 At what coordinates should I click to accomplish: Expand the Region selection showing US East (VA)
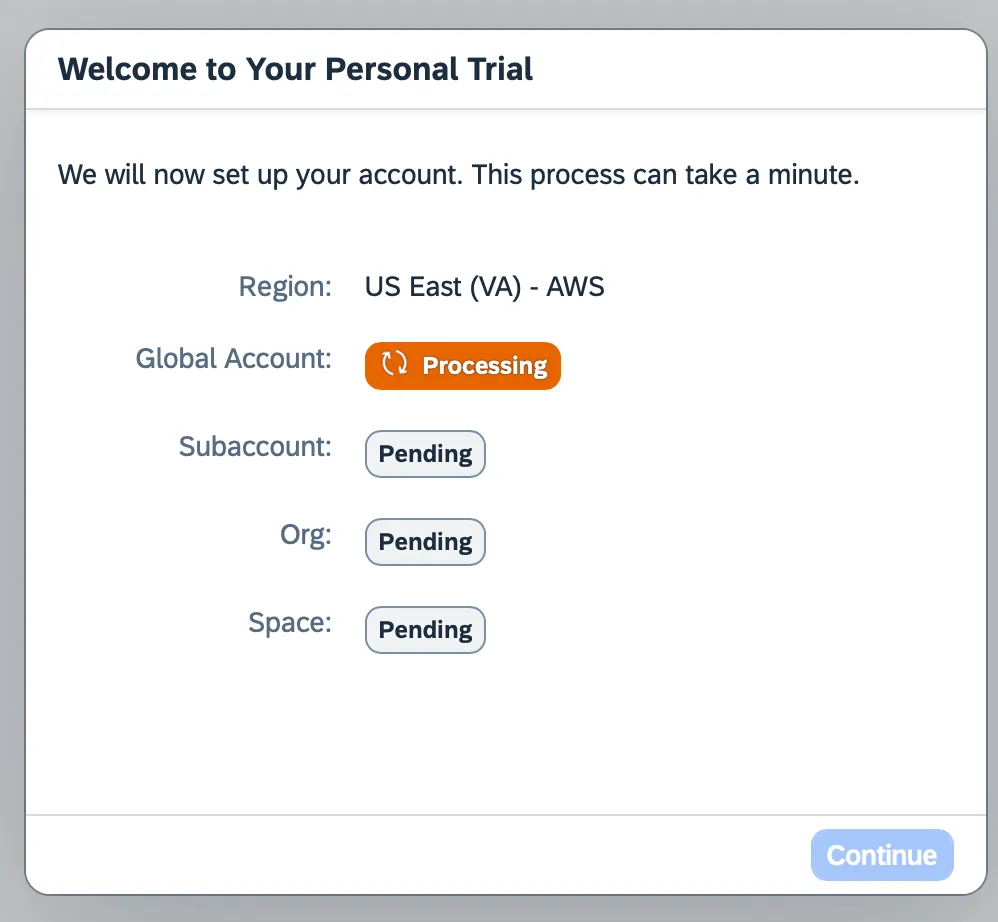pos(484,287)
